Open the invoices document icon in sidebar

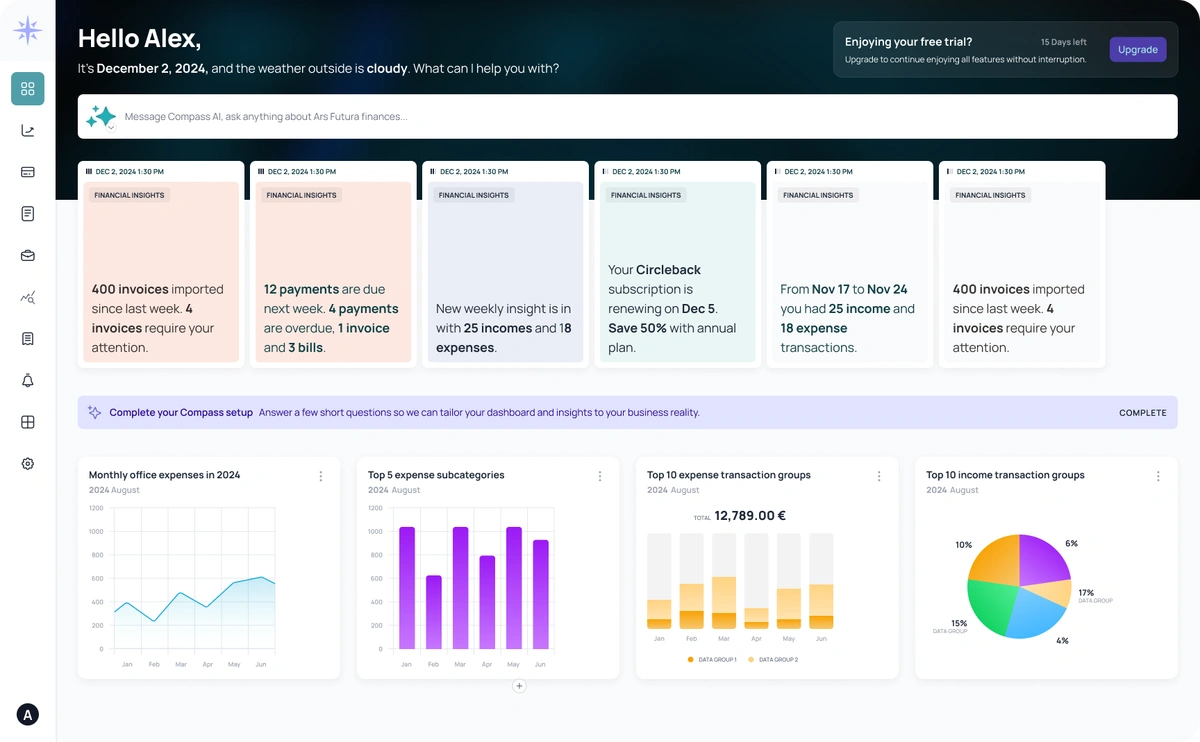pyautogui.click(x=27, y=213)
